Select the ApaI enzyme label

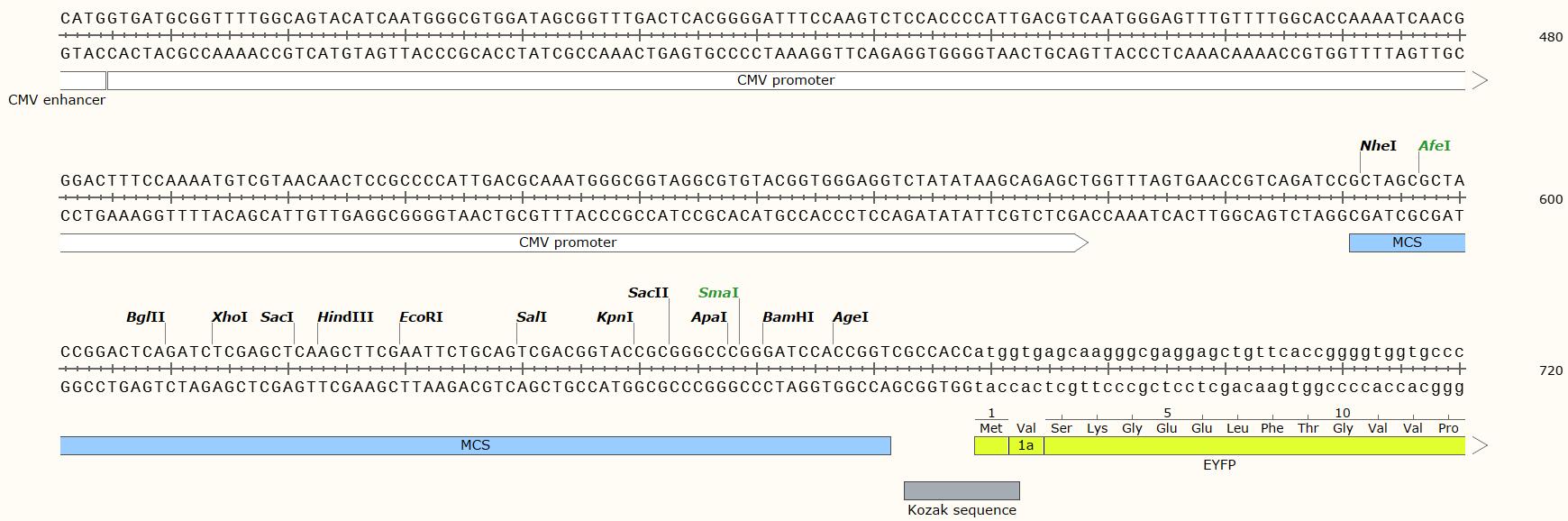[x=708, y=317]
